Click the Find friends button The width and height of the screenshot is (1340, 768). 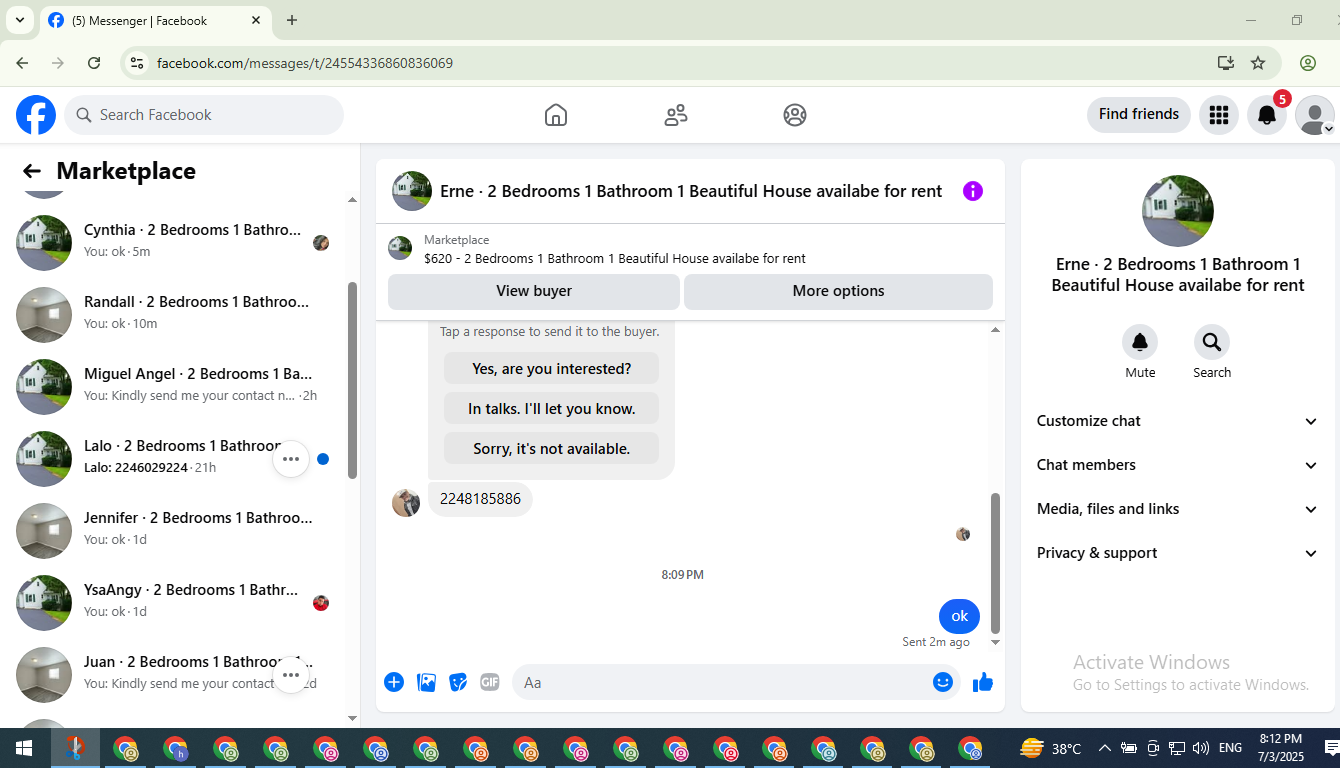coord(1139,115)
